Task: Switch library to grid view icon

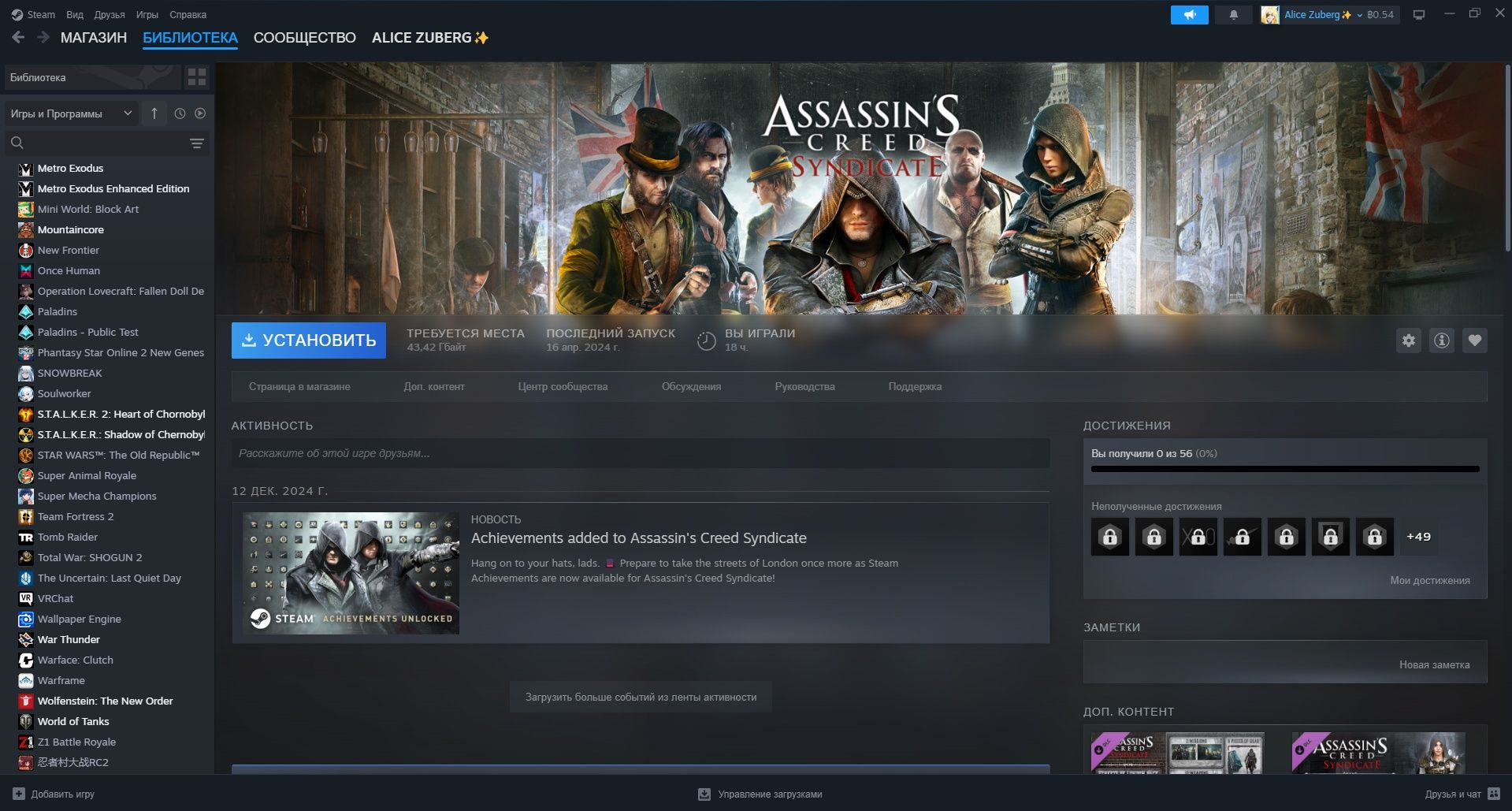Action: coord(197,76)
